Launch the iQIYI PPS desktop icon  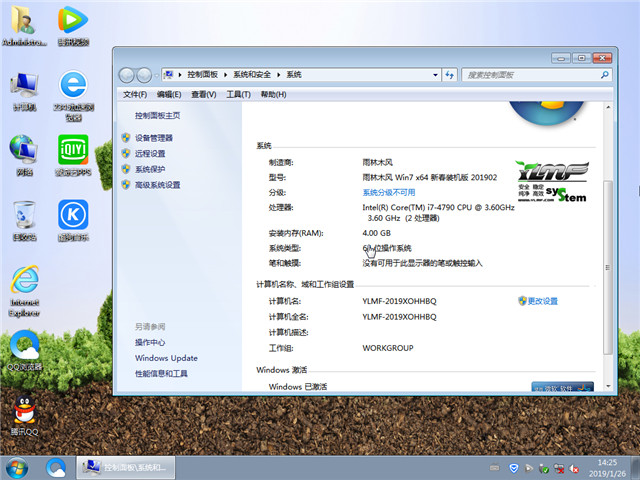(73, 156)
